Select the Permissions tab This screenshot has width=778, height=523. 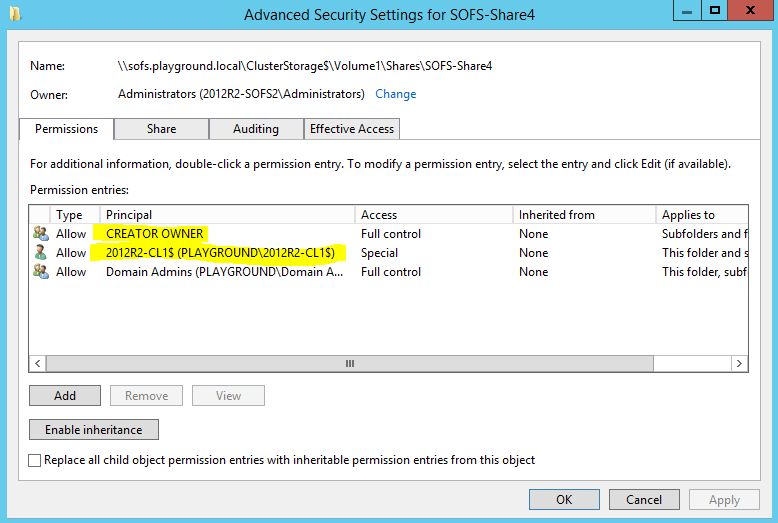(x=66, y=129)
